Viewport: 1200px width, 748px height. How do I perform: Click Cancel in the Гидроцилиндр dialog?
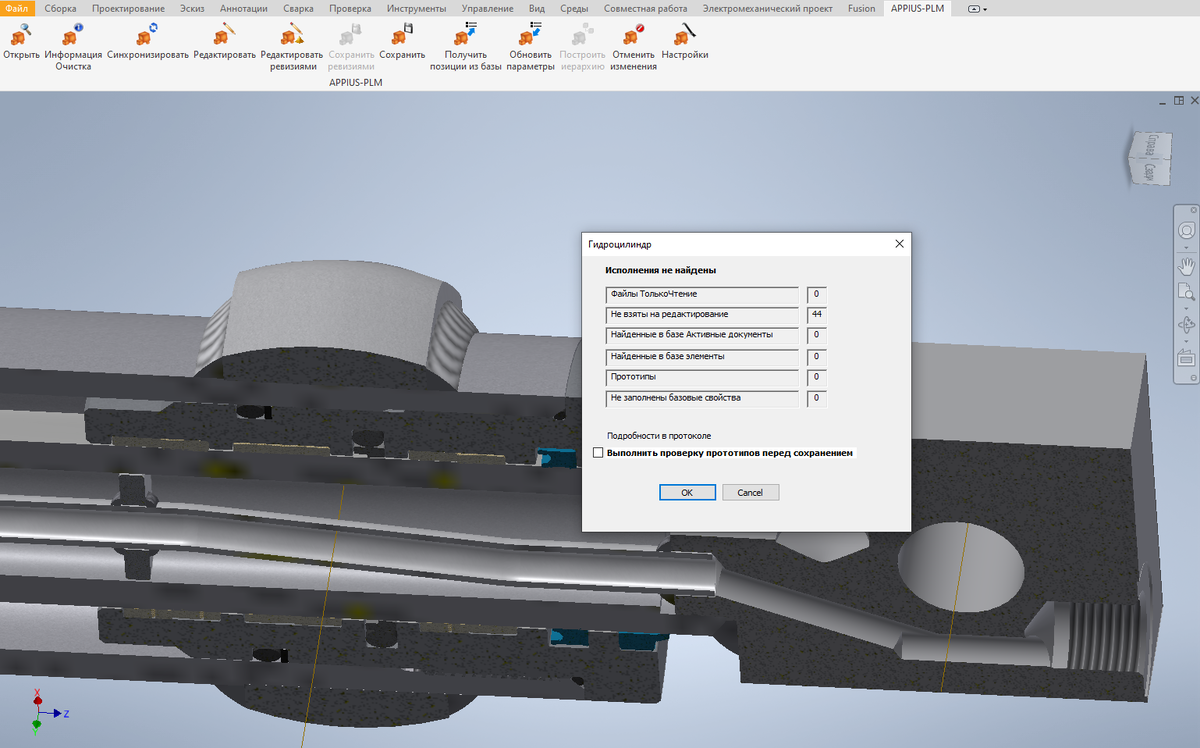click(x=750, y=492)
